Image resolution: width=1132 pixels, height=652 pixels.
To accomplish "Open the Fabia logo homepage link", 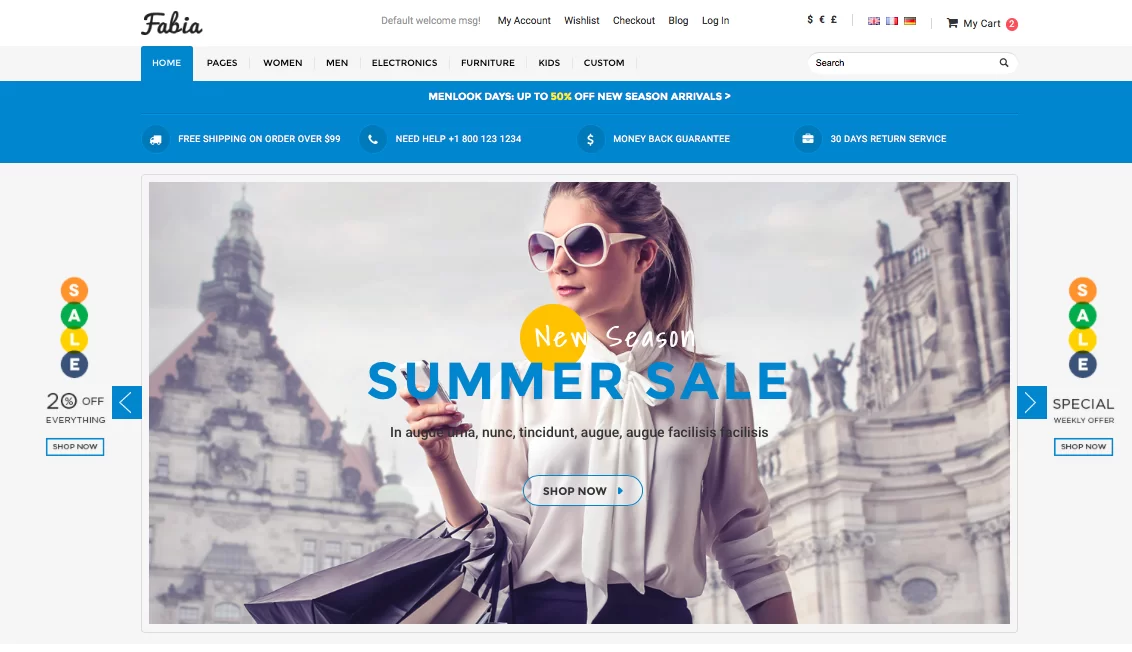I will pos(172,23).
